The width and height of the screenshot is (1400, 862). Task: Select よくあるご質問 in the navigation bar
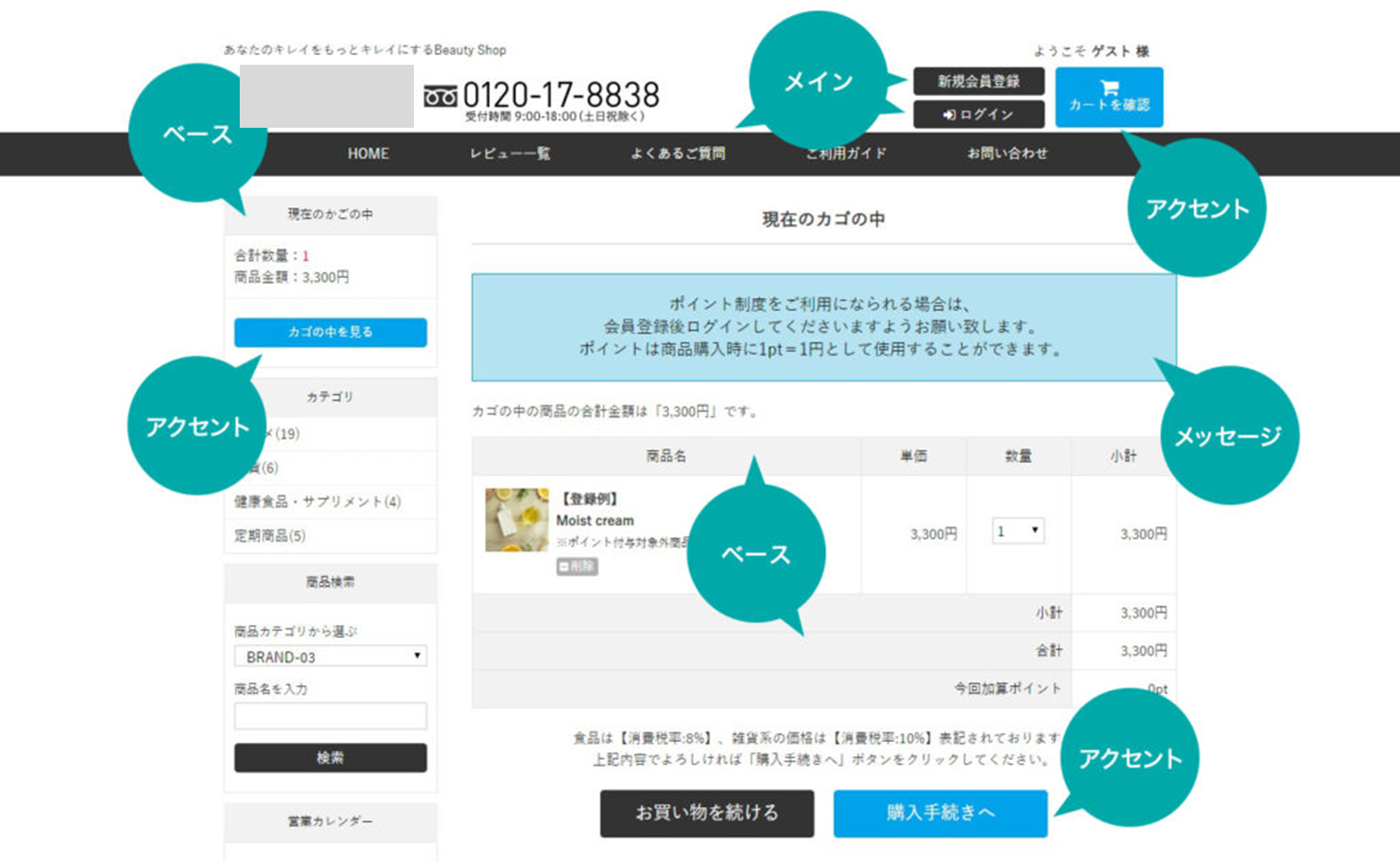[x=678, y=154]
